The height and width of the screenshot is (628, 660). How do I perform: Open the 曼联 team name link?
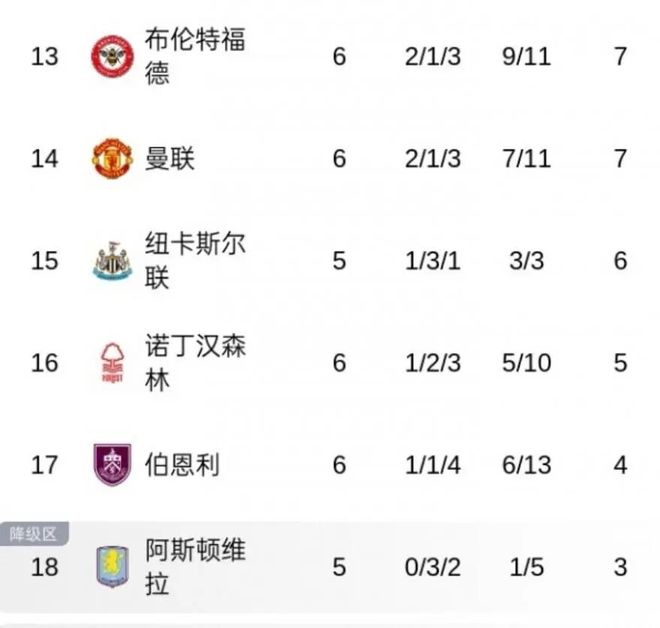[x=170, y=158]
